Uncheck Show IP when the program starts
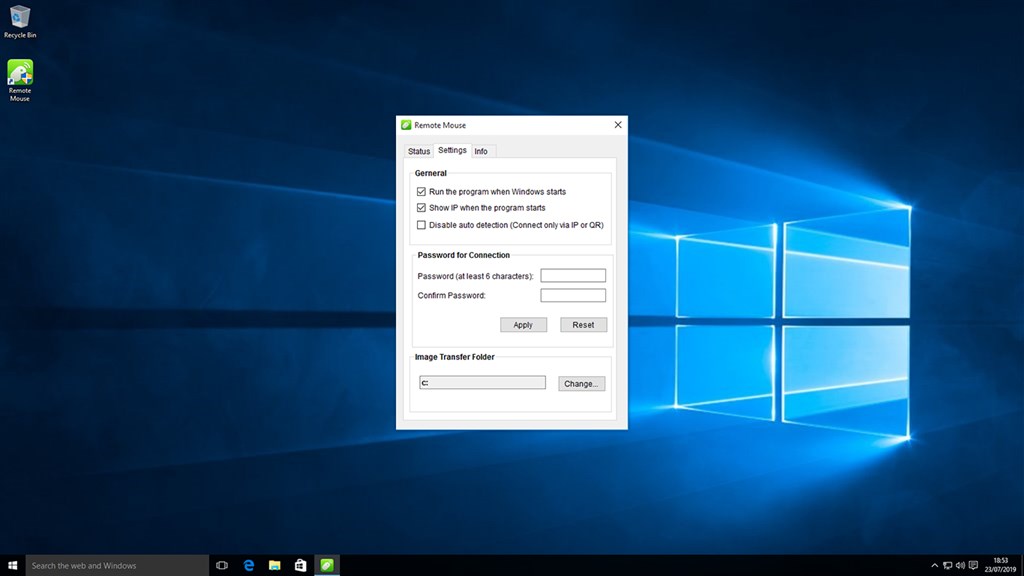 (x=421, y=208)
